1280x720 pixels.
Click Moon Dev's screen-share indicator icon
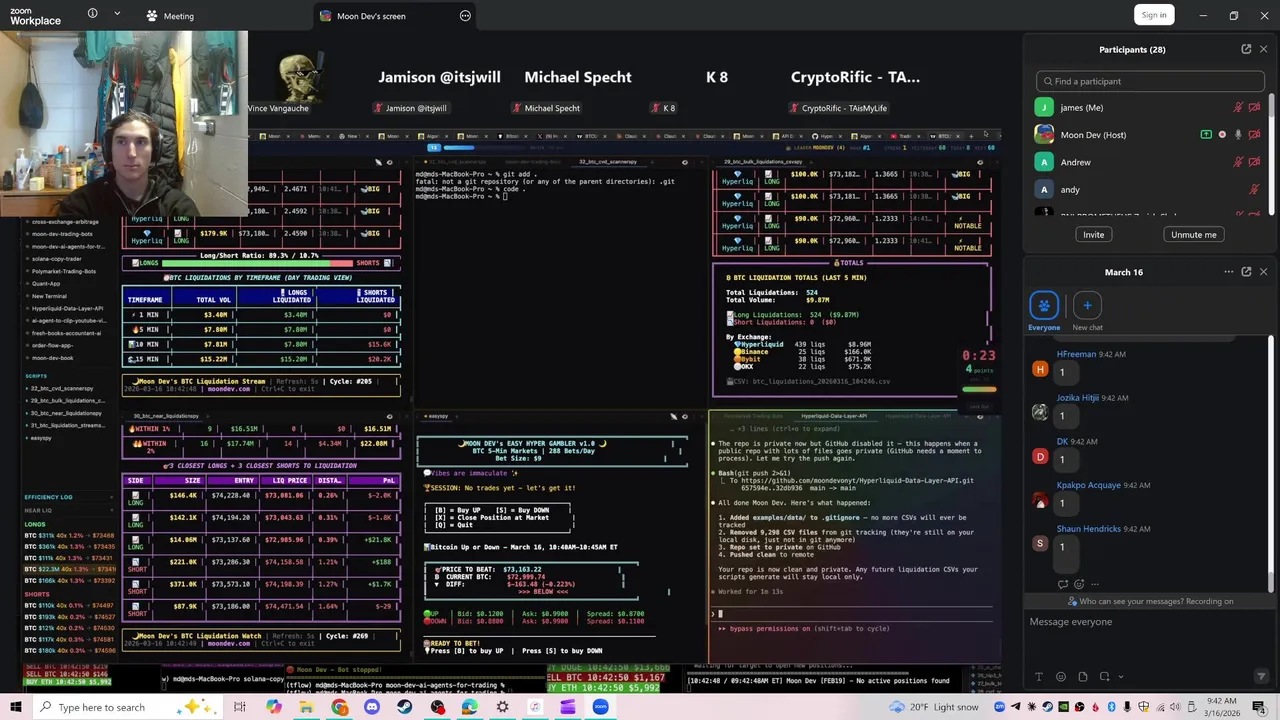pyautogui.click(x=1206, y=134)
